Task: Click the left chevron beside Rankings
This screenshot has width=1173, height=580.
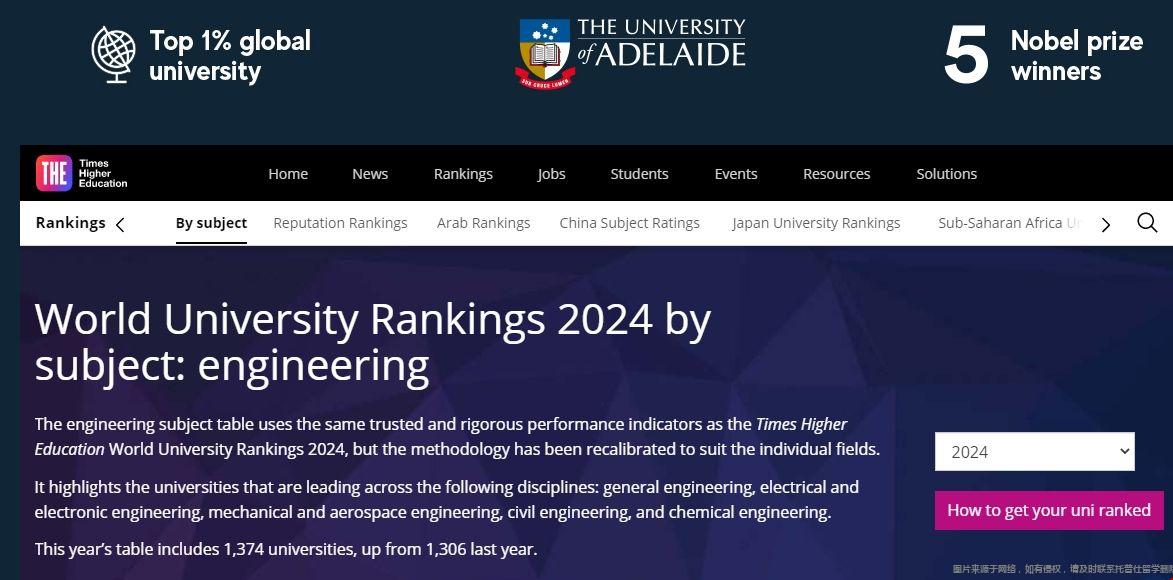Action: tap(120, 224)
